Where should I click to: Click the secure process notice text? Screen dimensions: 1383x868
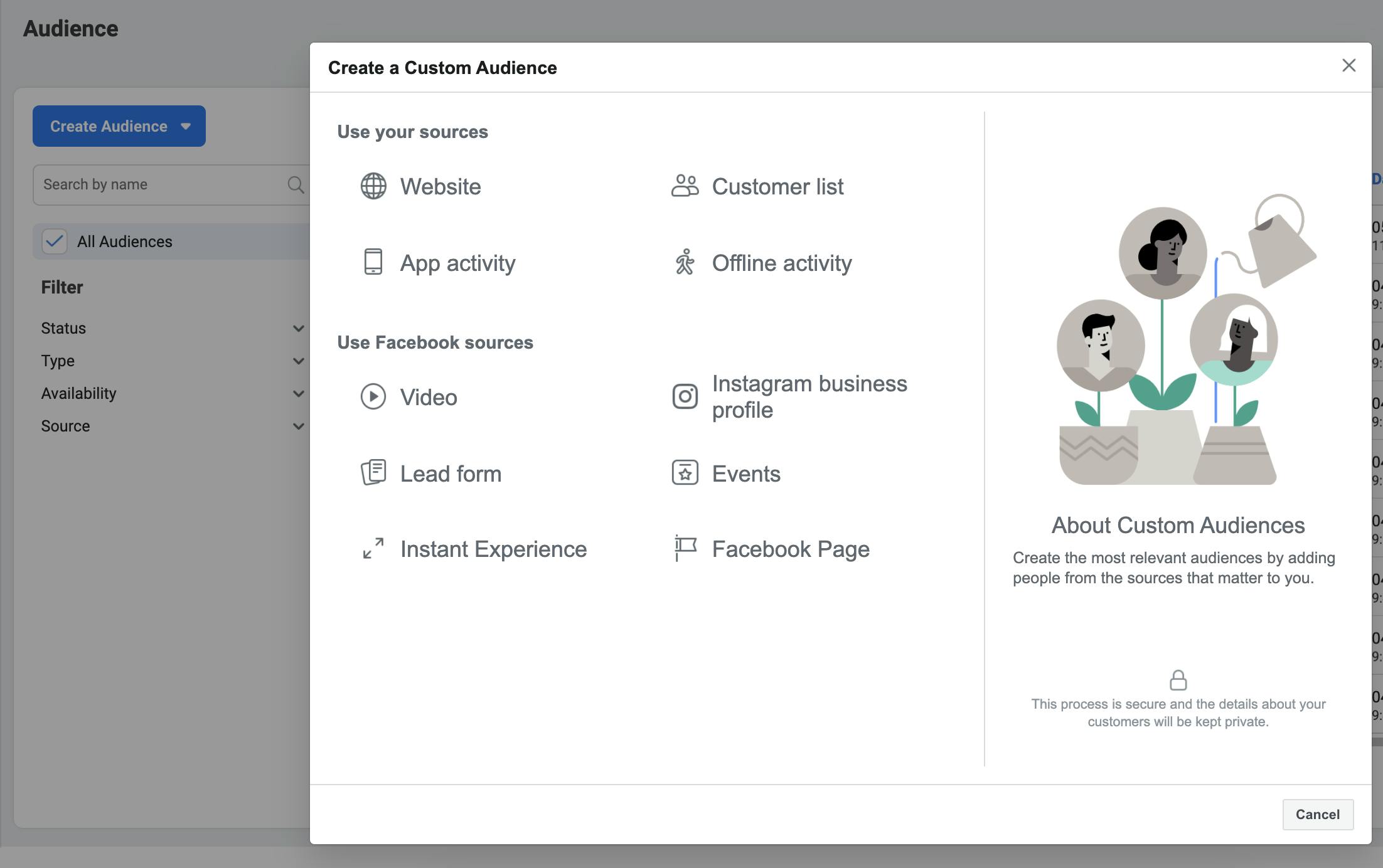coord(1178,712)
